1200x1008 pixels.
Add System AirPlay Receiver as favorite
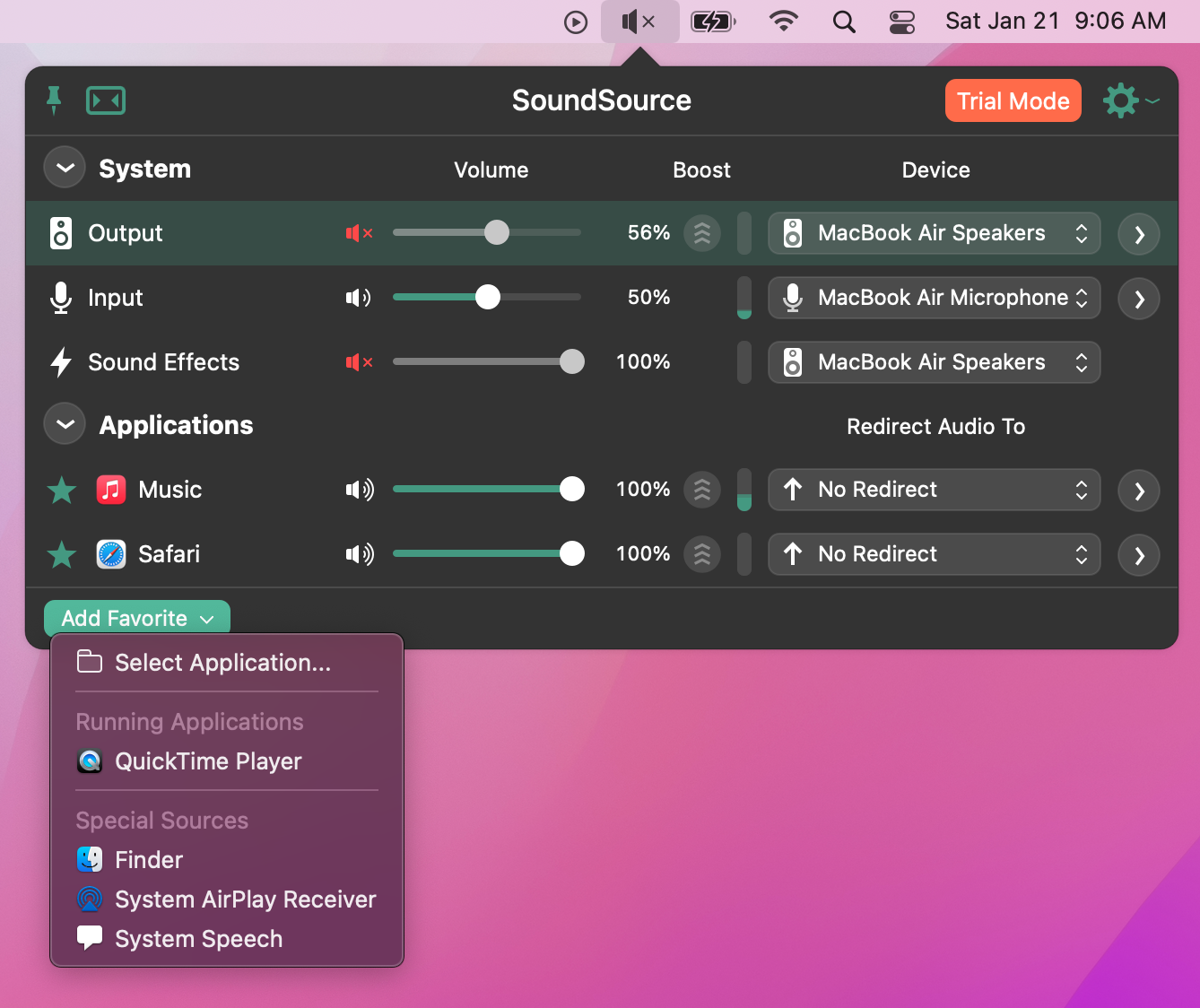[227, 899]
